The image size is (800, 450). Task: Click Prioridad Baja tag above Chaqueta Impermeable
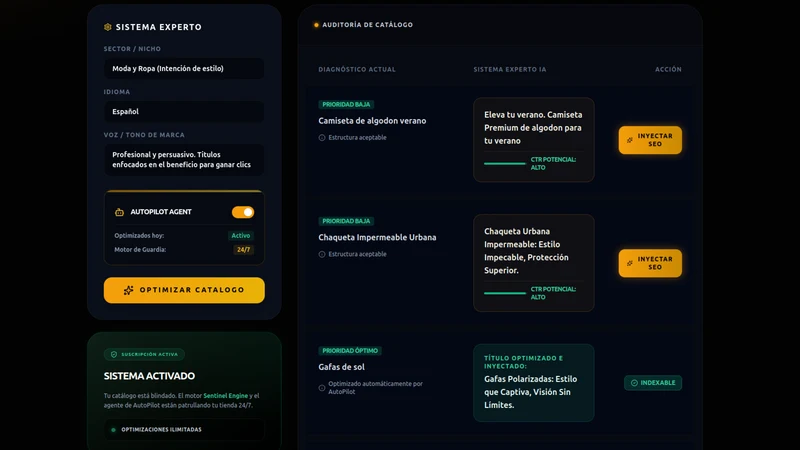pyautogui.click(x=346, y=221)
